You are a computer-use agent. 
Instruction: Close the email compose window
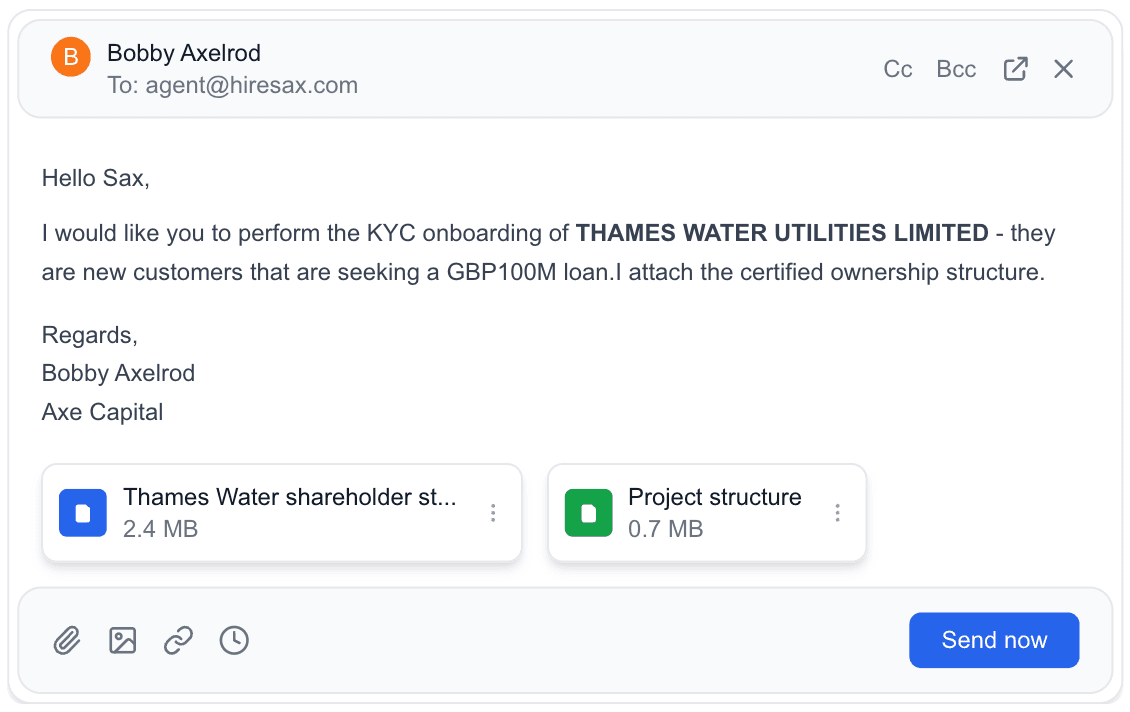pyautogui.click(x=1064, y=69)
